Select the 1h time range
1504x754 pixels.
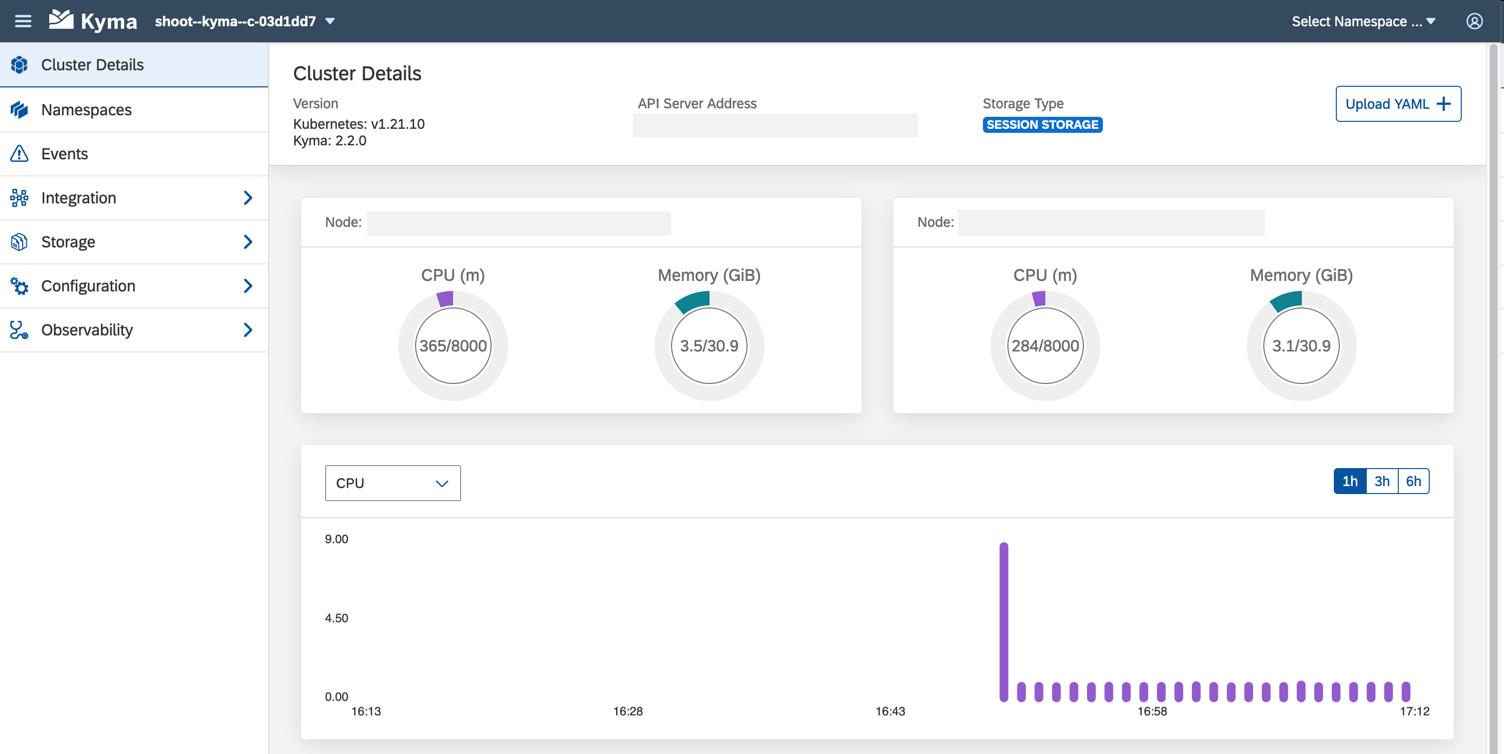1350,481
